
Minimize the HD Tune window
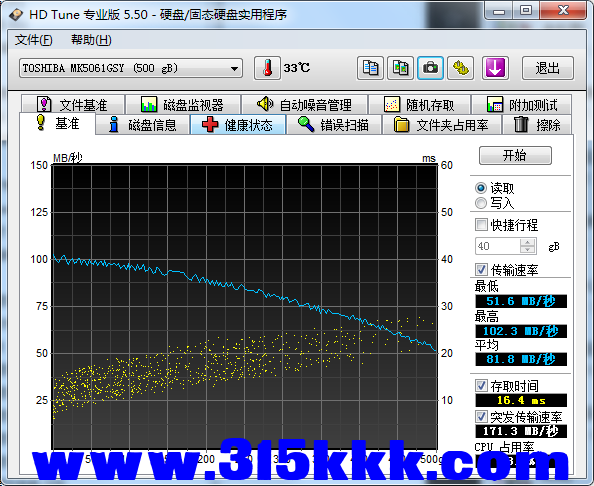[x=499, y=11]
